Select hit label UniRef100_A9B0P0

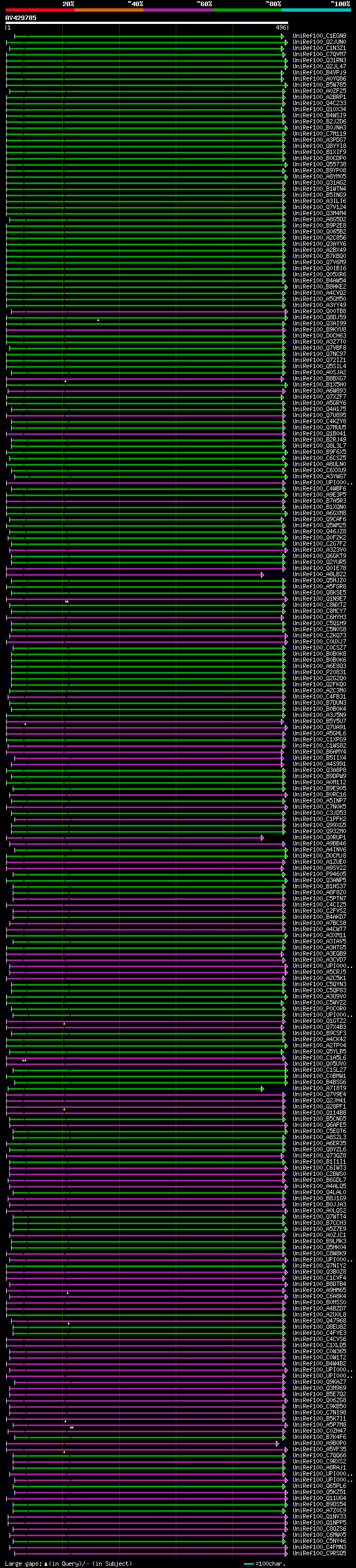click(319, 1443)
